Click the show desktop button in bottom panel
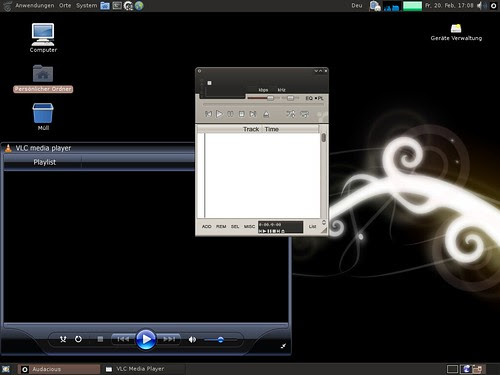Screen dimensions: 500x375 (x=6, y=369)
